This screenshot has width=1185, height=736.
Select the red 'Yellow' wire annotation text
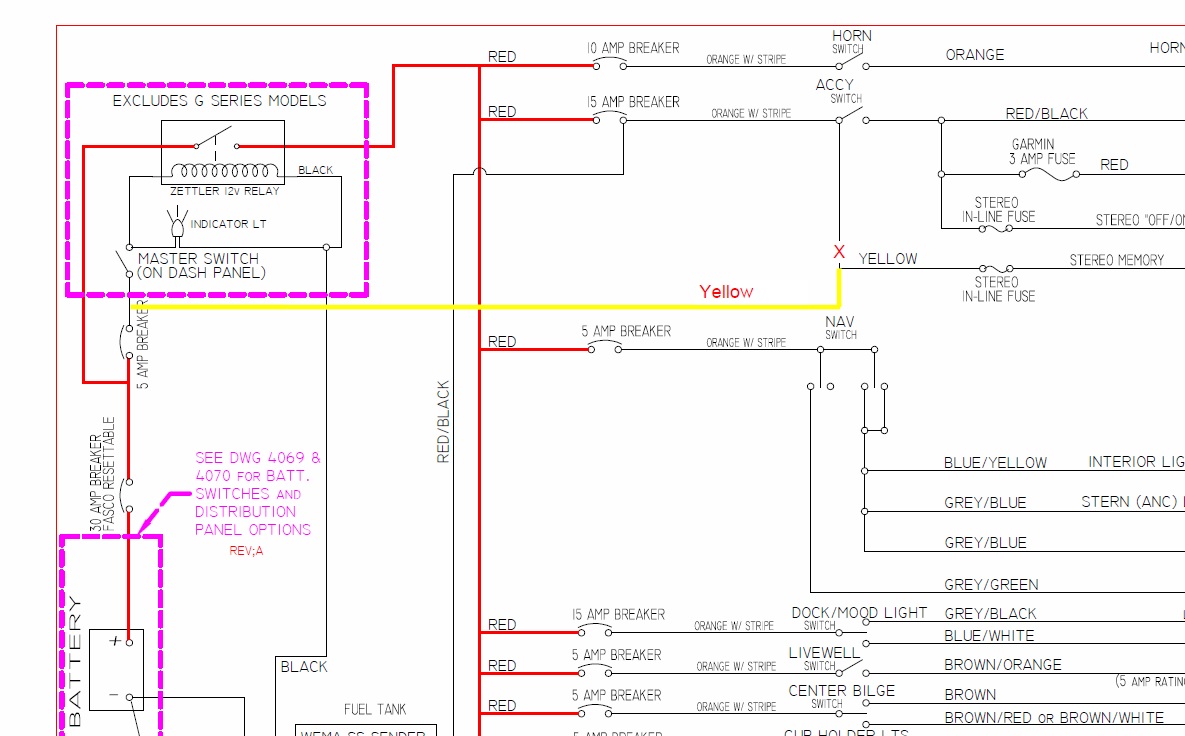pyautogui.click(x=726, y=292)
